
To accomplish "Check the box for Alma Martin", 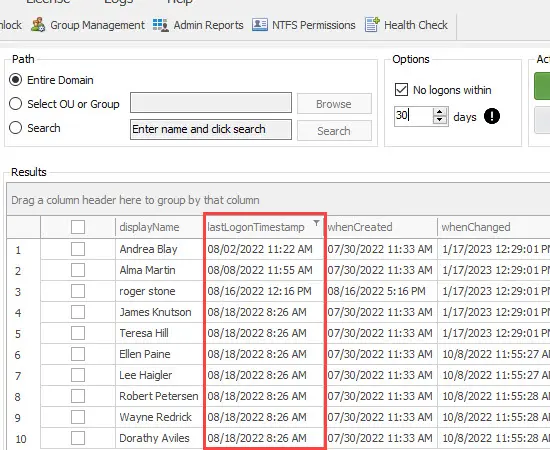I will point(78,270).
